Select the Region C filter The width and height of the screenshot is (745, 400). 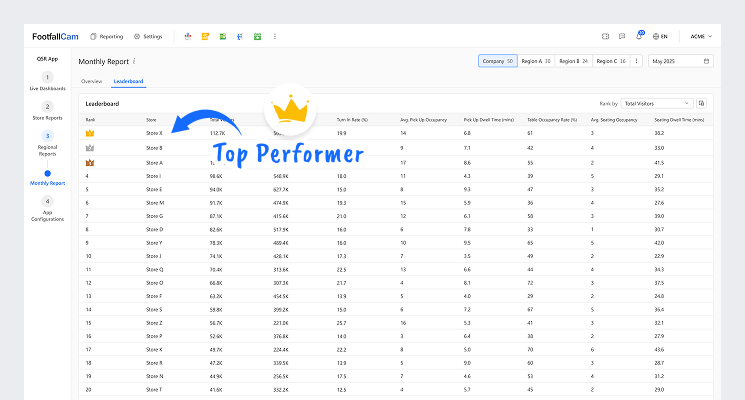[611, 61]
